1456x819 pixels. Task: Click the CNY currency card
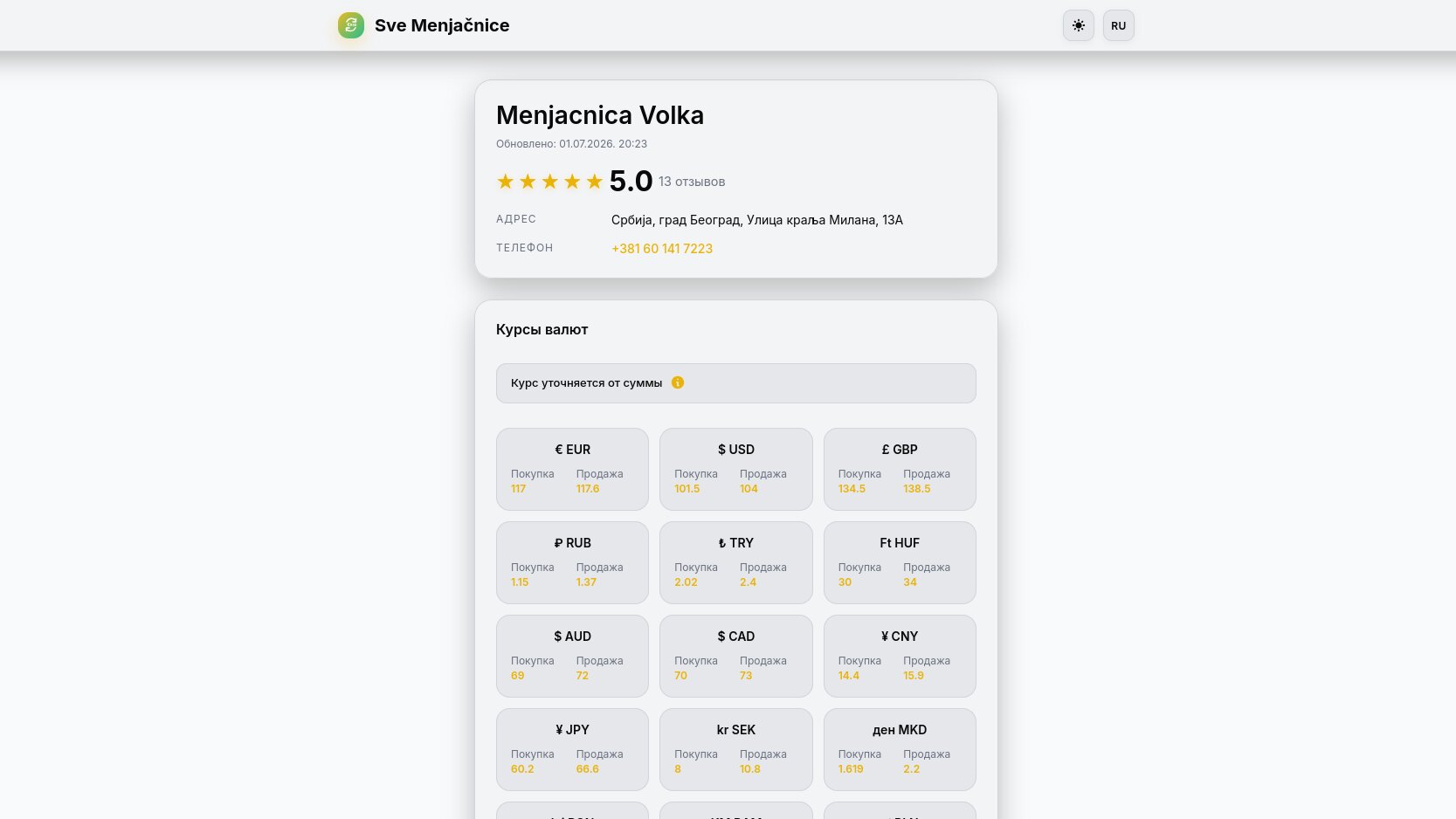pos(900,656)
